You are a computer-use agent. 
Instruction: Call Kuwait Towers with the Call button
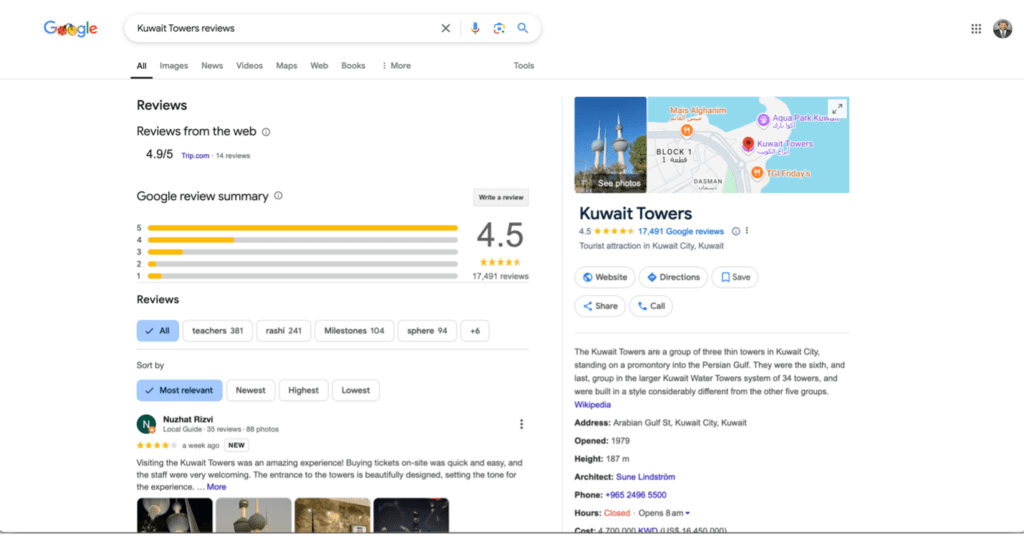click(651, 306)
